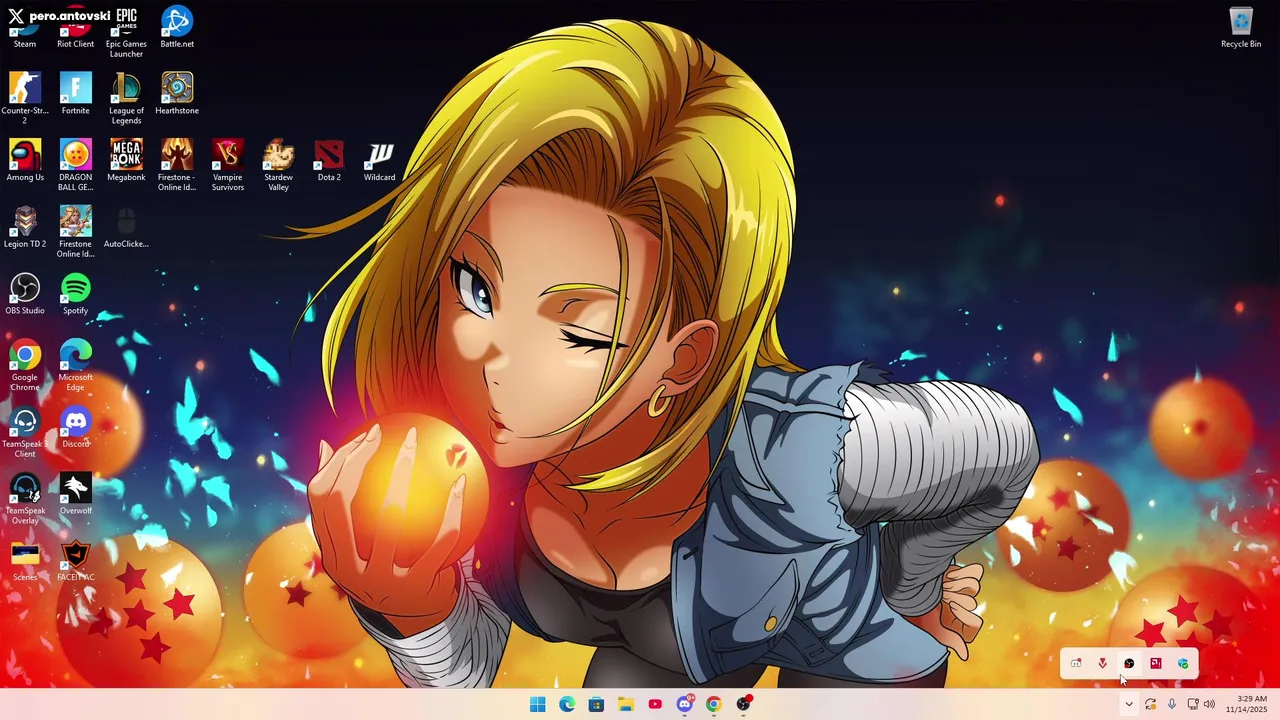Open the Hearthstone desktop icon
1280x720 pixels.
pos(177,94)
